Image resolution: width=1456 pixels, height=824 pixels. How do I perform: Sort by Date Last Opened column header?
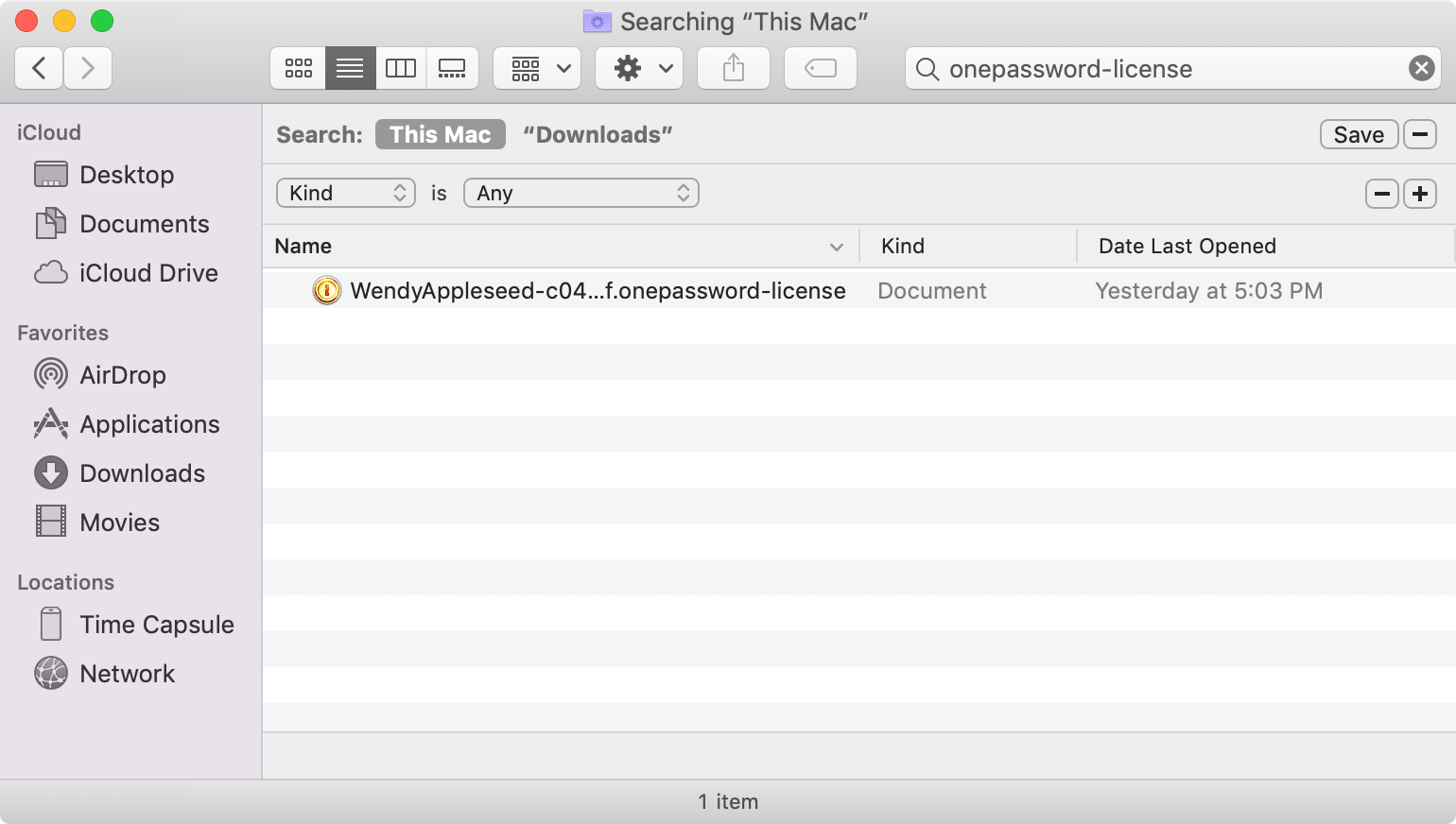1265,246
